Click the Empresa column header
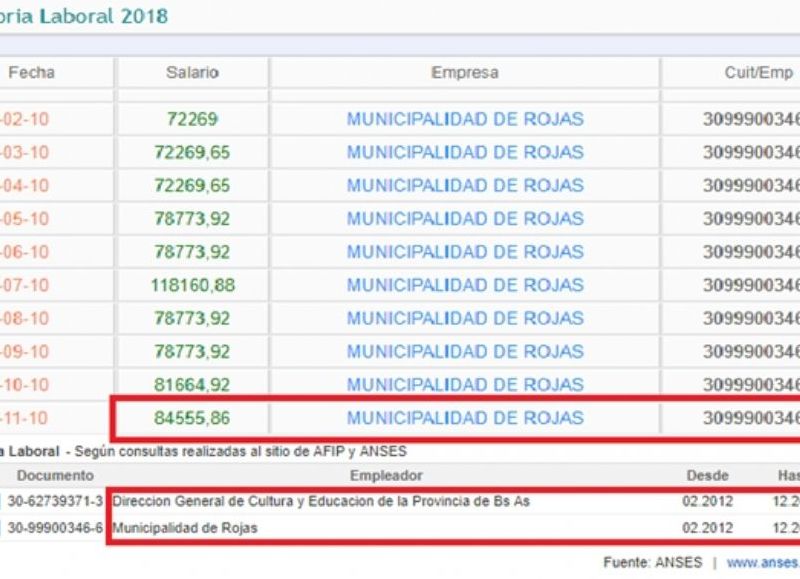 point(464,72)
